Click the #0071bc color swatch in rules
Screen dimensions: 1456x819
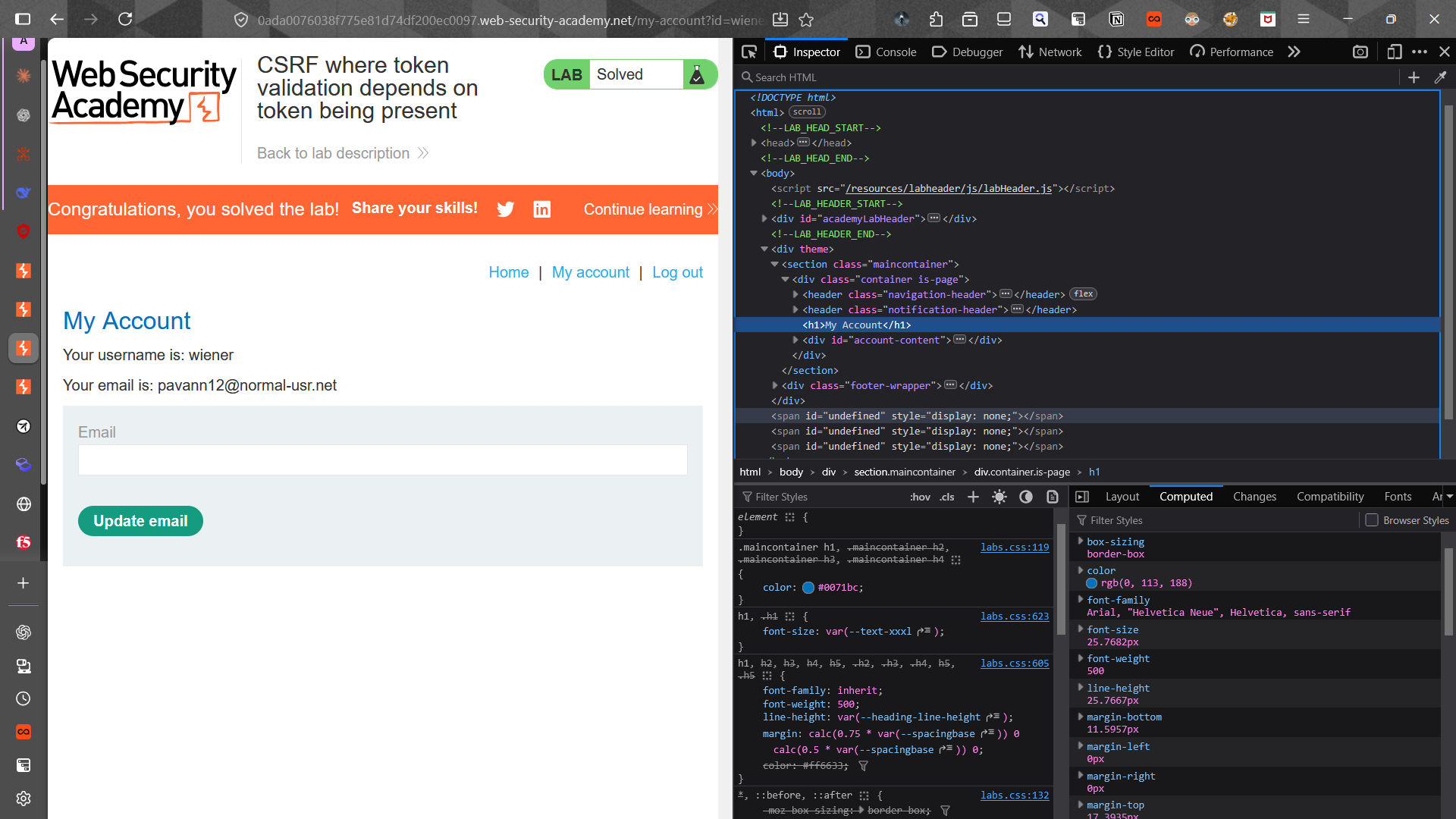808,588
